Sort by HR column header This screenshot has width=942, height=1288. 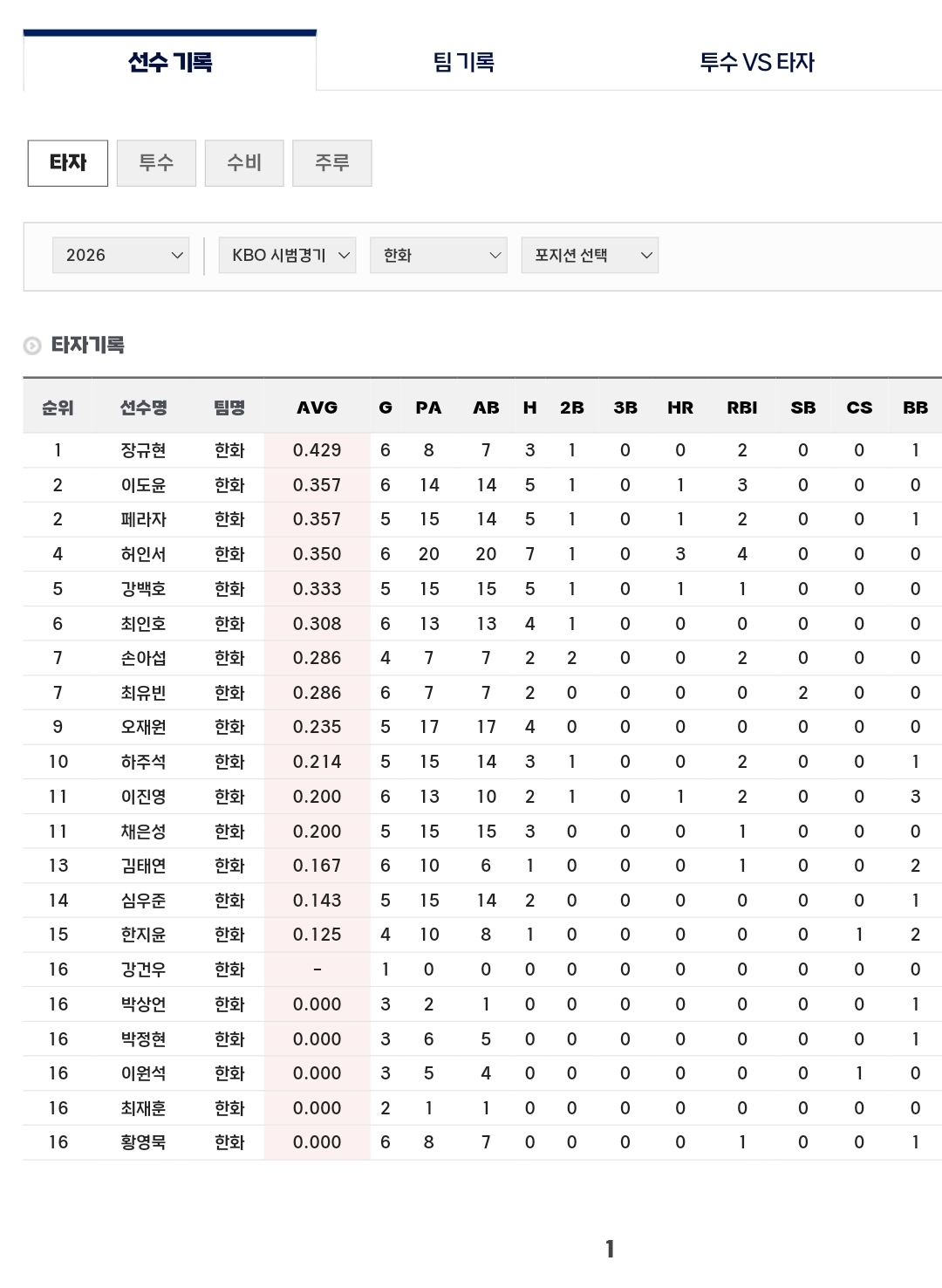[x=679, y=408]
